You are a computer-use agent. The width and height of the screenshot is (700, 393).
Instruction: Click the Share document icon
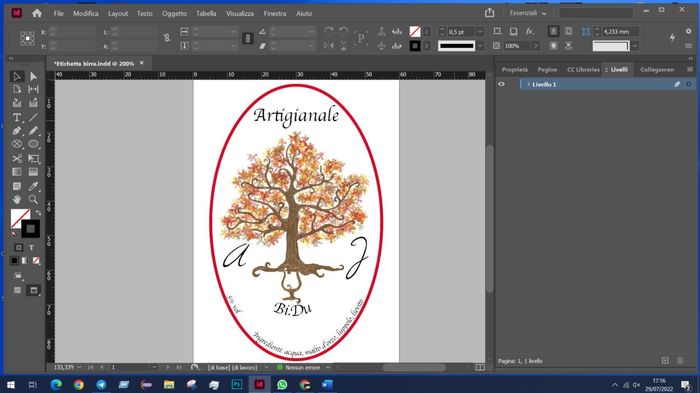pos(489,13)
